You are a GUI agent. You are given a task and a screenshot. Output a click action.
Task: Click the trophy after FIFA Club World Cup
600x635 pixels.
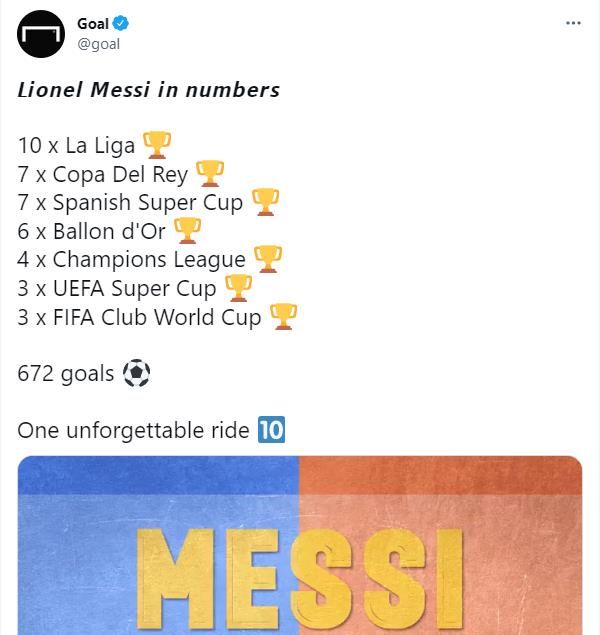[283, 317]
